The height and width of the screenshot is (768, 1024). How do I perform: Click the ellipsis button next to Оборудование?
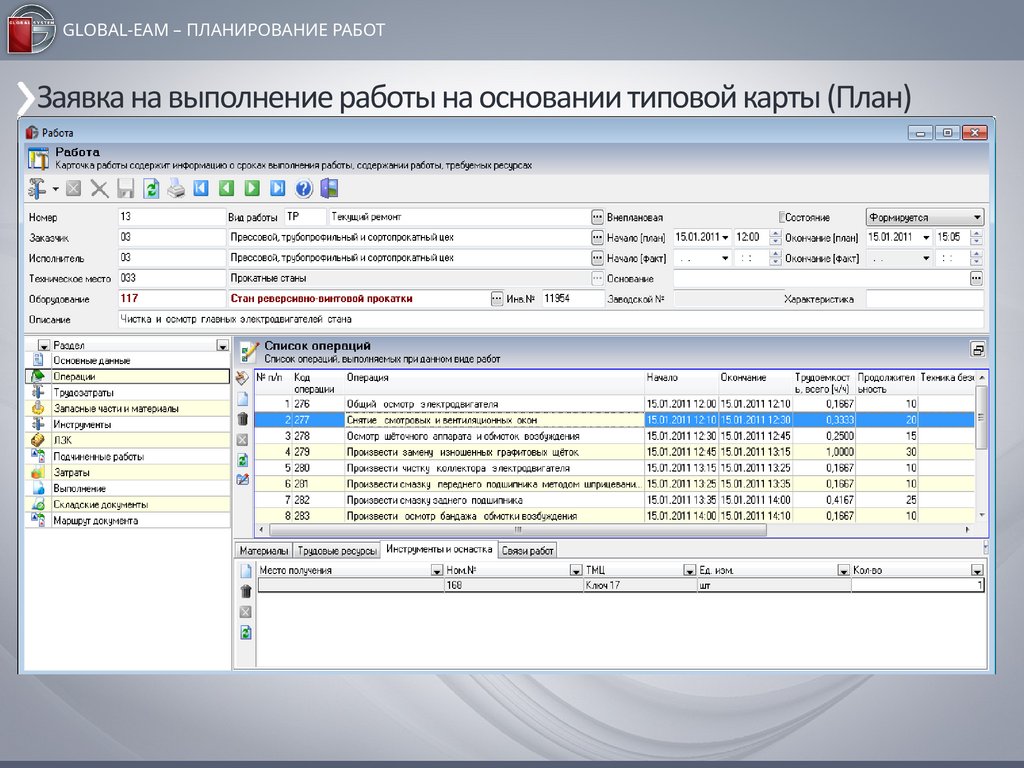pos(497,298)
